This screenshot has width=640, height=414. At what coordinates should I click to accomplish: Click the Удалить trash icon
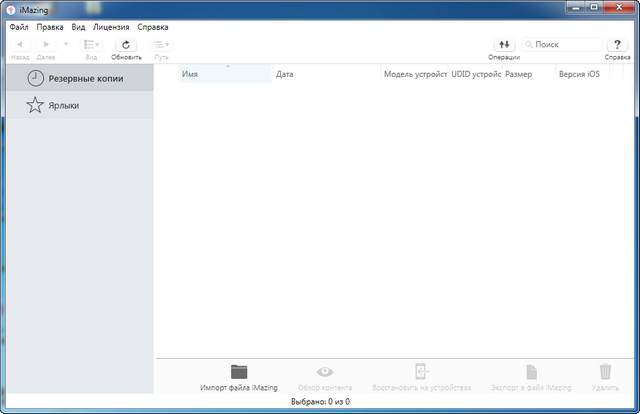coord(604,372)
